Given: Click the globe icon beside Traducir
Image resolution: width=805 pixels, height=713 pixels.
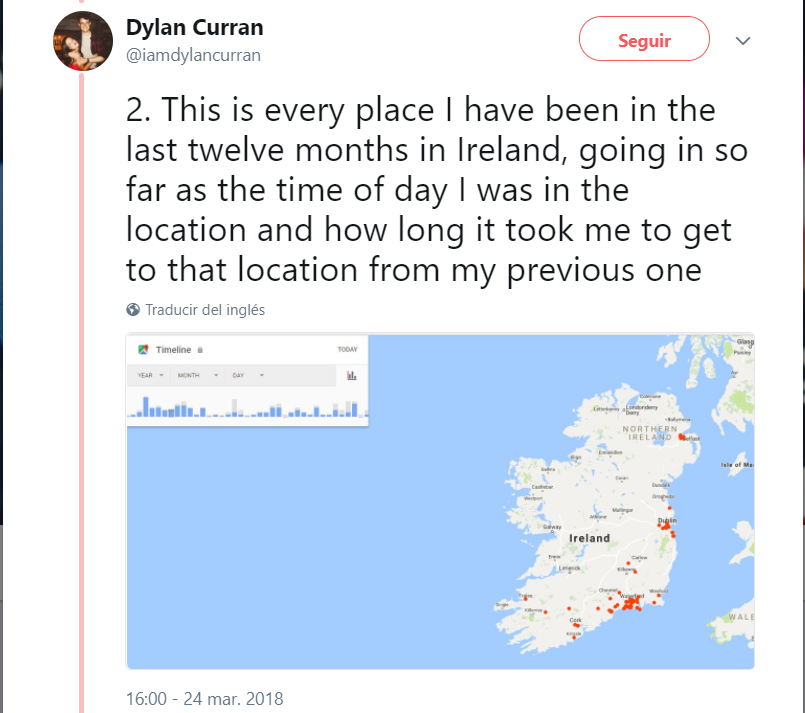Looking at the screenshot, I should [133, 310].
